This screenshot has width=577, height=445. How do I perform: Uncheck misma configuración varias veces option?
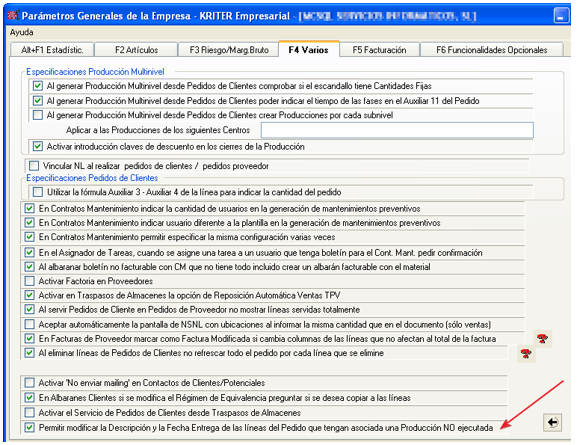[29, 237]
